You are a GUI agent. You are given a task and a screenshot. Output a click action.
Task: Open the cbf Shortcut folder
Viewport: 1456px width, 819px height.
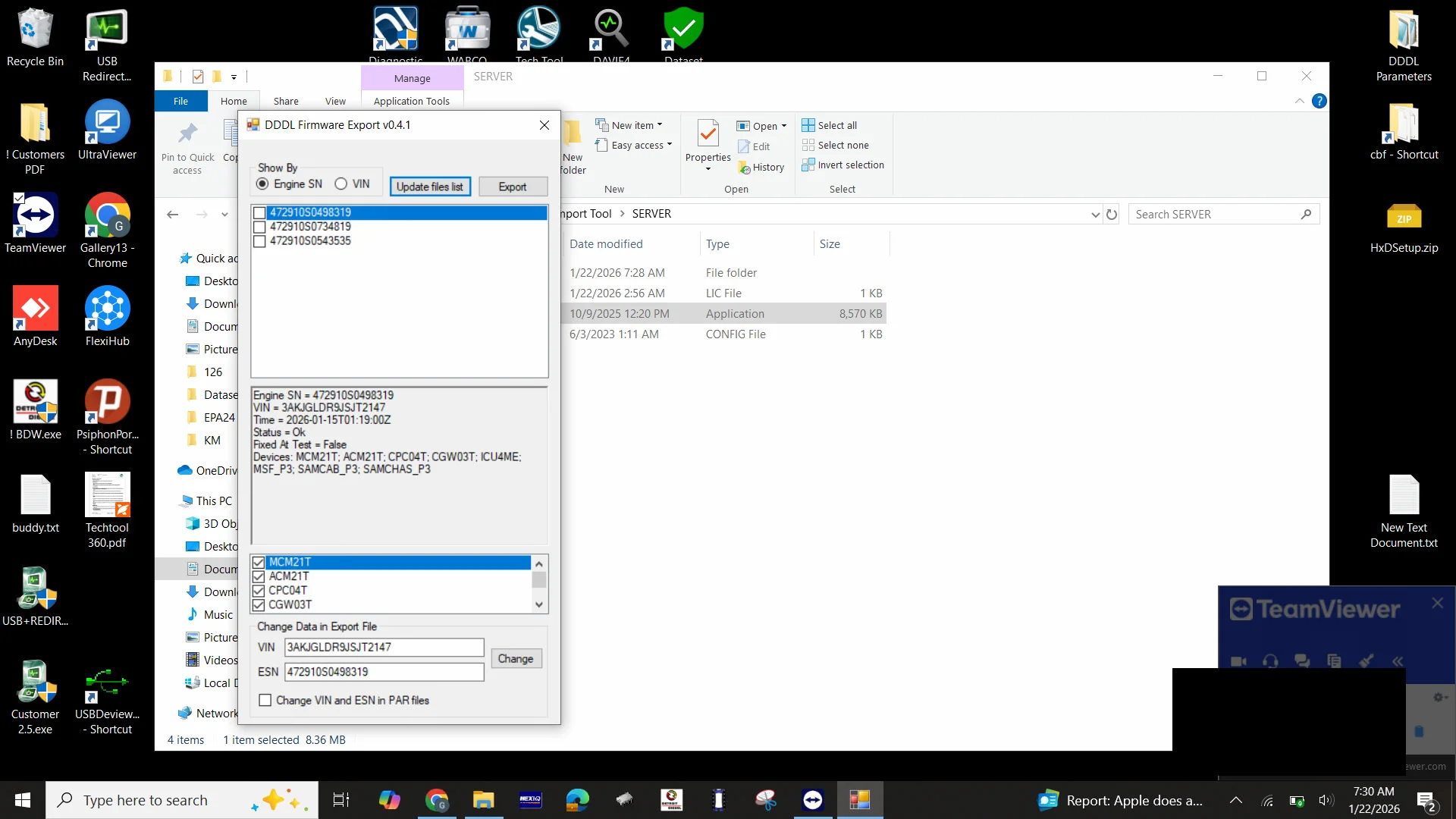click(x=1404, y=130)
